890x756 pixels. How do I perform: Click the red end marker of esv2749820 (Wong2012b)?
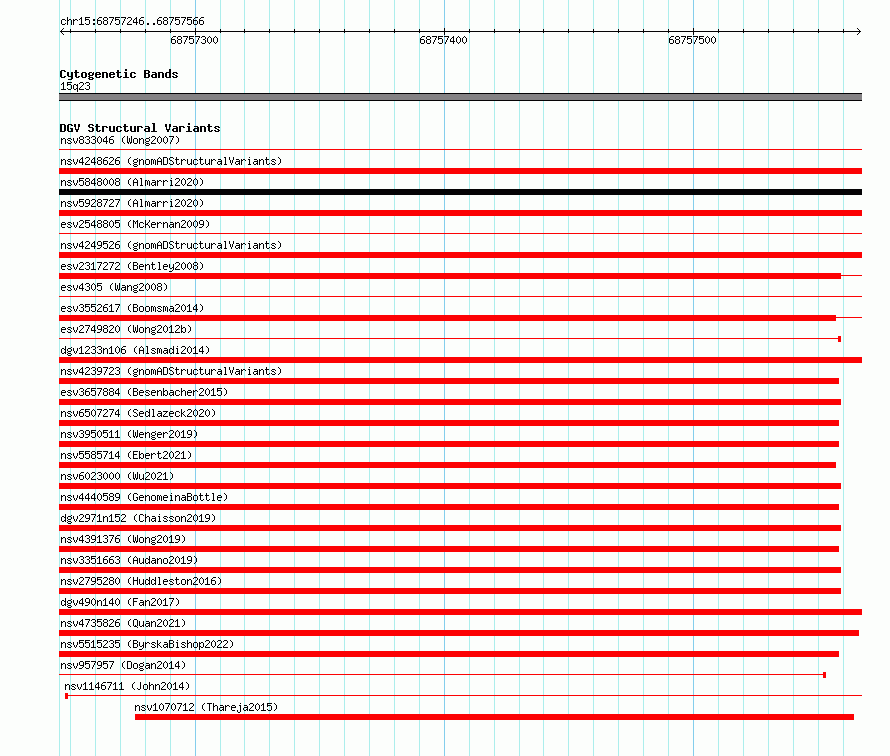(839, 339)
